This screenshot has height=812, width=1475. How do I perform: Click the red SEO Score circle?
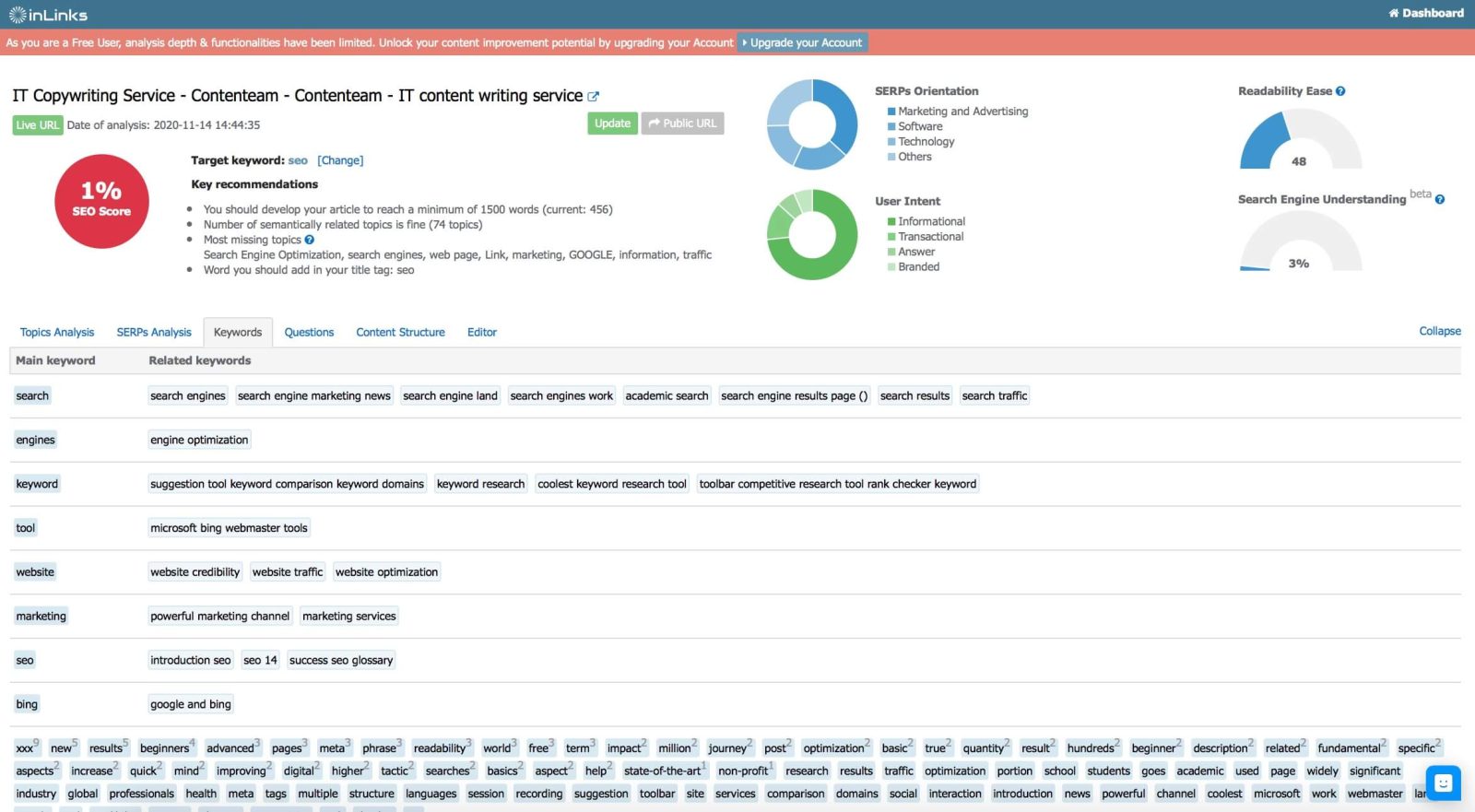[x=101, y=201]
